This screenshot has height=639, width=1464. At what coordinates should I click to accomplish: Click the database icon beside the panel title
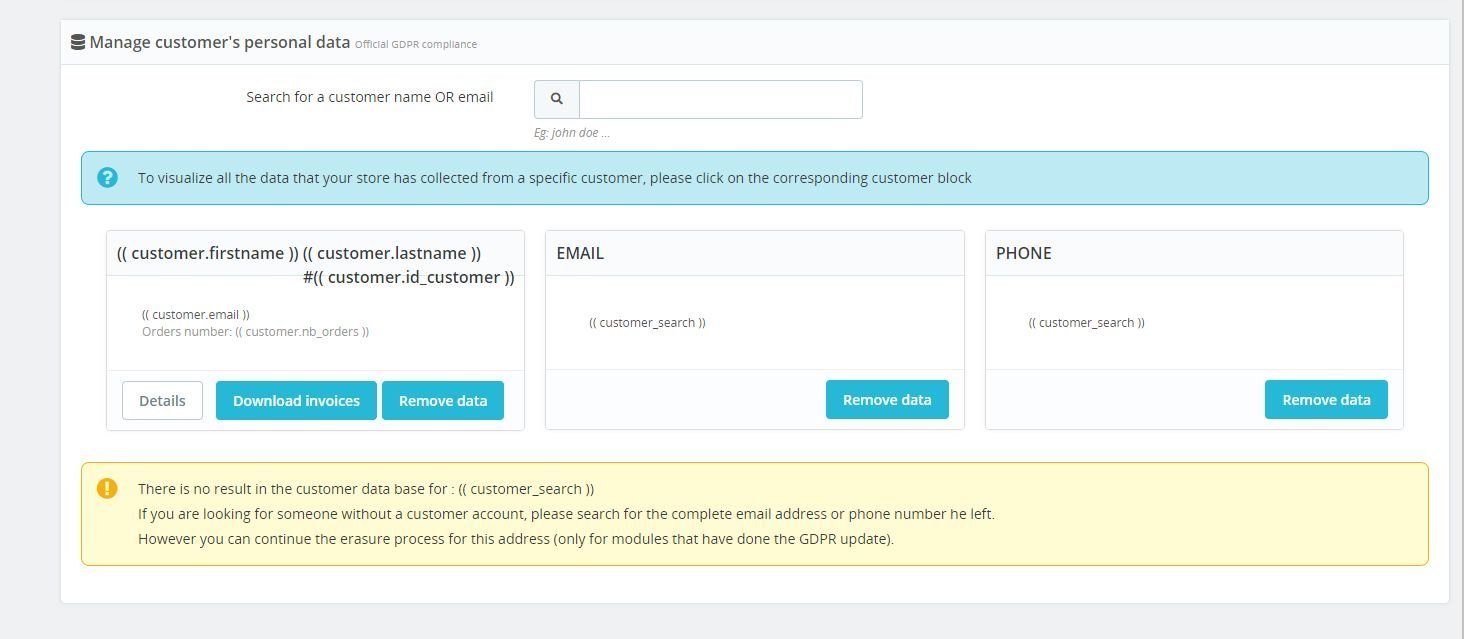[x=77, y=43]
